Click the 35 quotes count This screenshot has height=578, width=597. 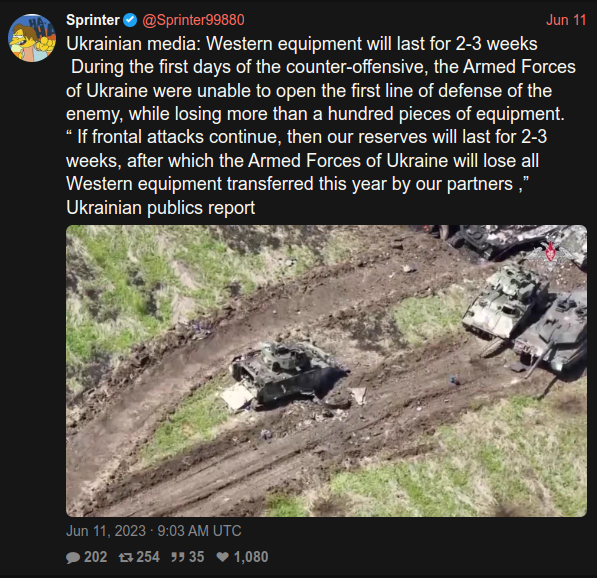196,557
